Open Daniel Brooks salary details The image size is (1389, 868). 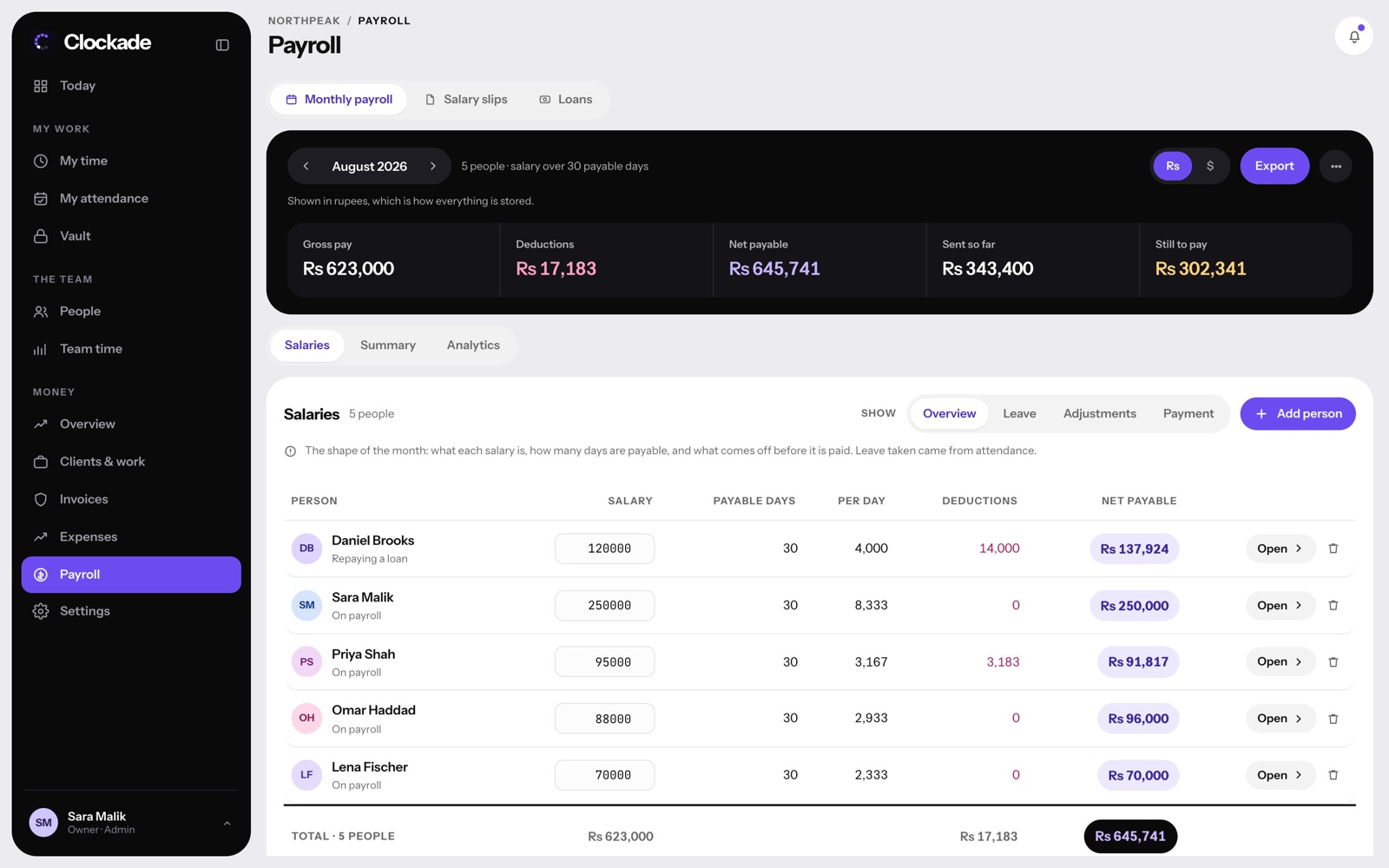click(x=1280, y=549)
